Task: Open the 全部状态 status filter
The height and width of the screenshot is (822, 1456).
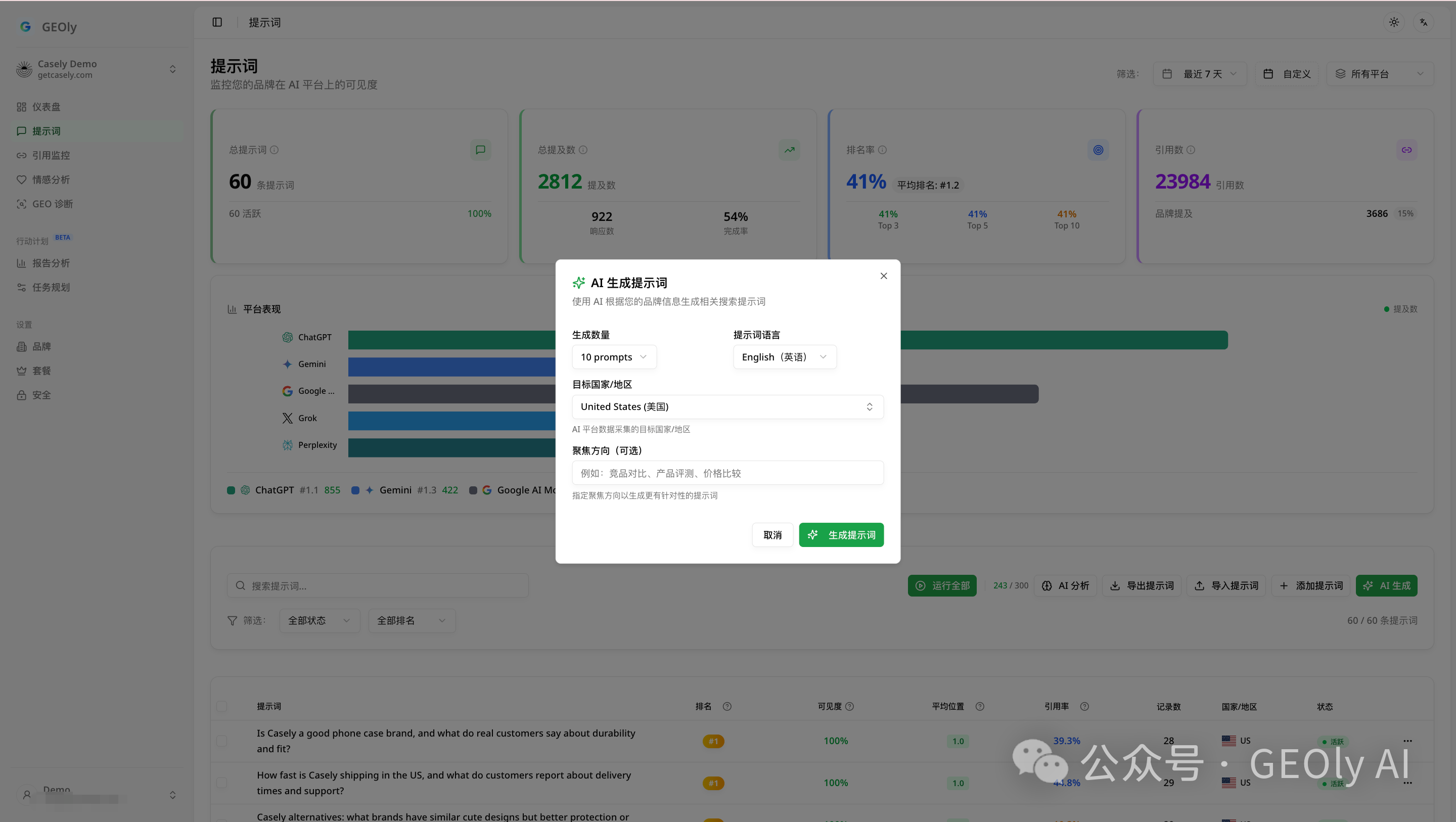Action: click(x=320, y=621)
